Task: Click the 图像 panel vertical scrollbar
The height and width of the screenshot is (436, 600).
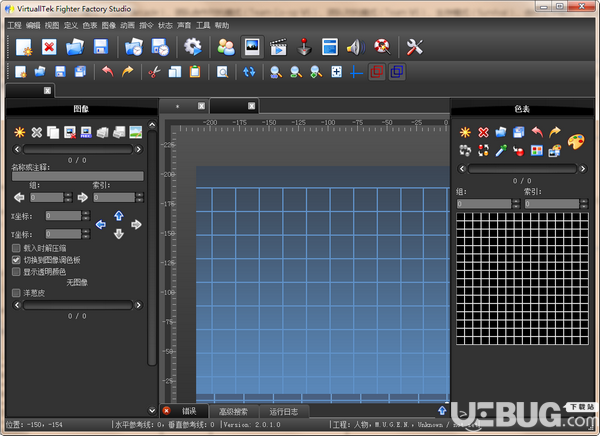Action: 152,248
